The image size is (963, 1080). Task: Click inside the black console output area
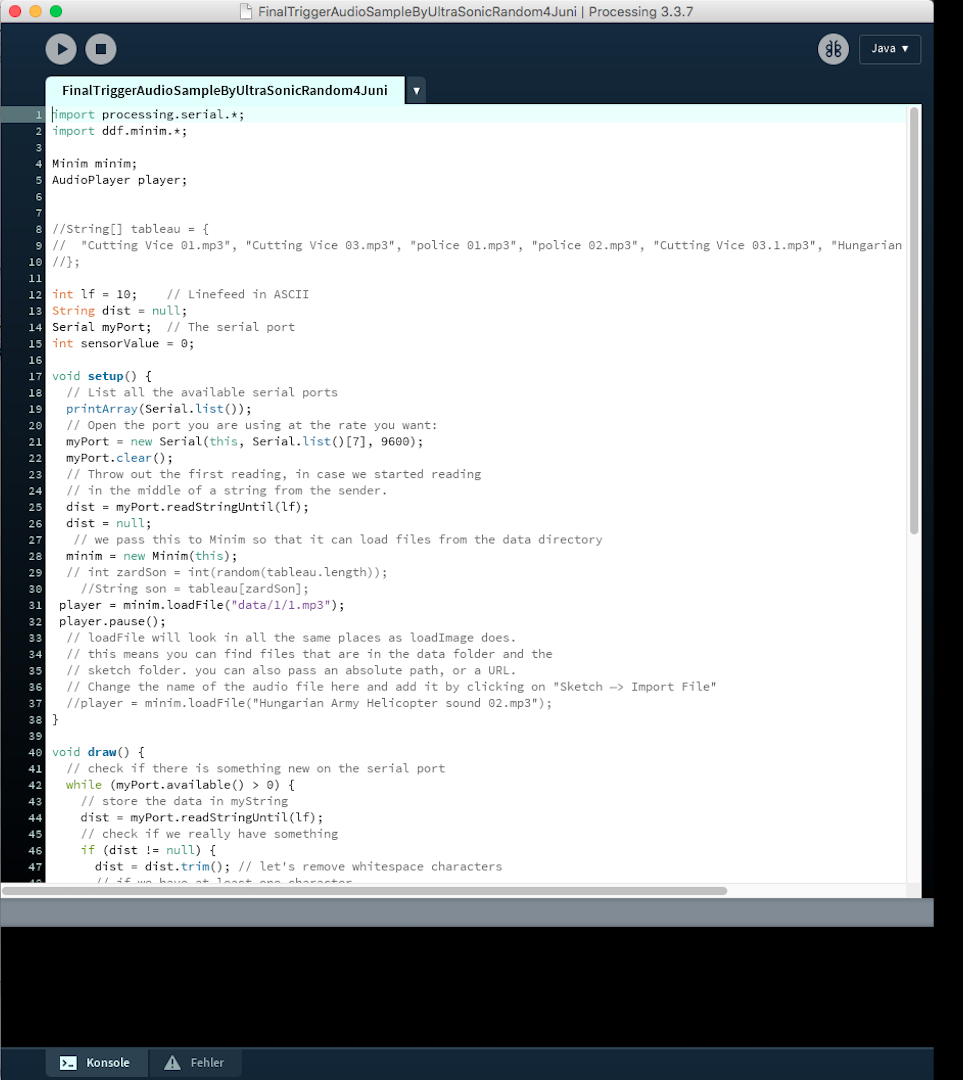467,986
